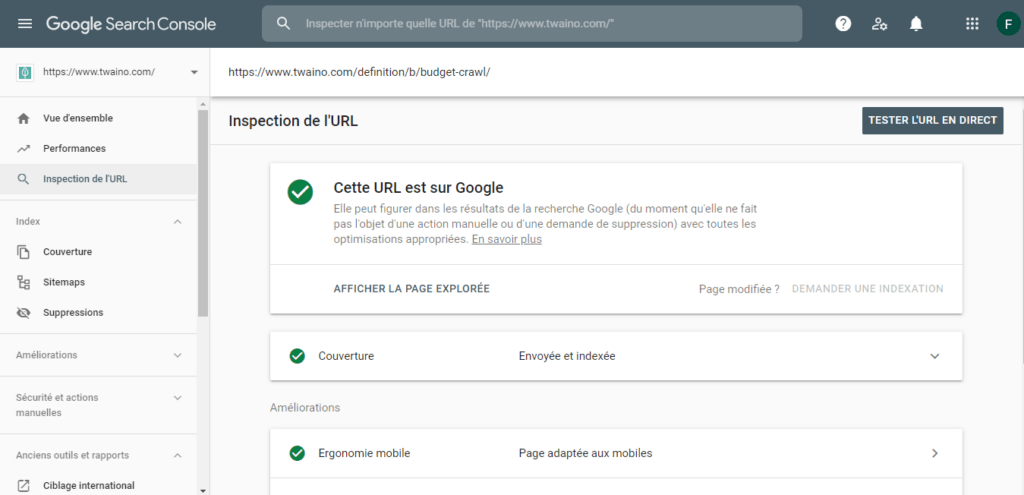Collapse the Index section
Image resolution: width=1024 pixels, height=495 pixels.
point(178,221)
